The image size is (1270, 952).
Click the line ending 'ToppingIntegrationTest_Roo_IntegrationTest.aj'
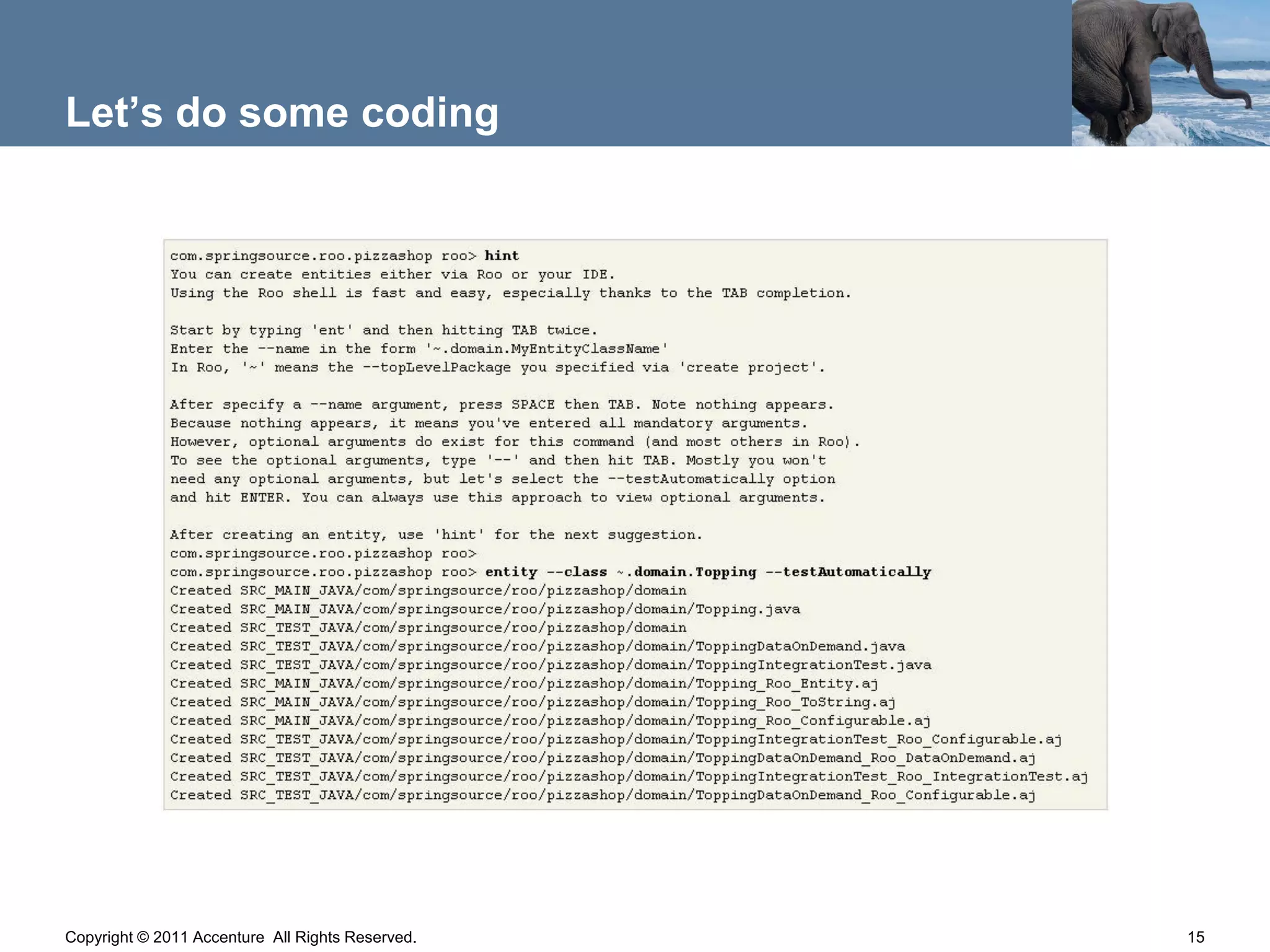pos(629,777)
